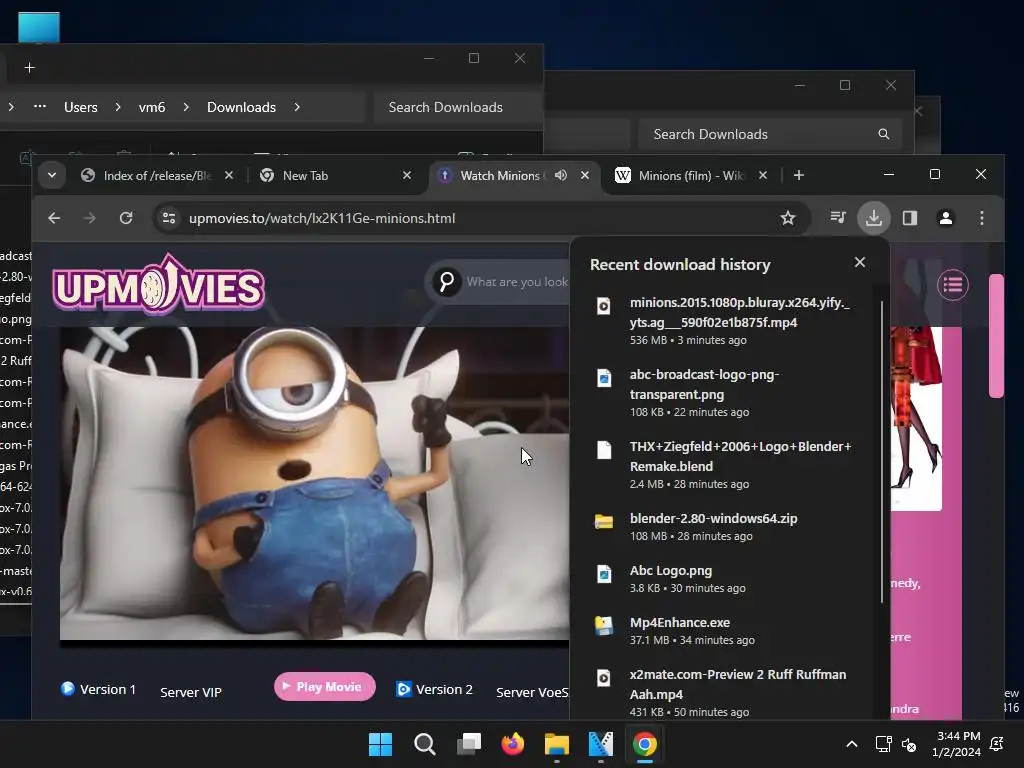Close the Recent download history popup
This screenshot has height=768, width=1024.
[859, 262]
